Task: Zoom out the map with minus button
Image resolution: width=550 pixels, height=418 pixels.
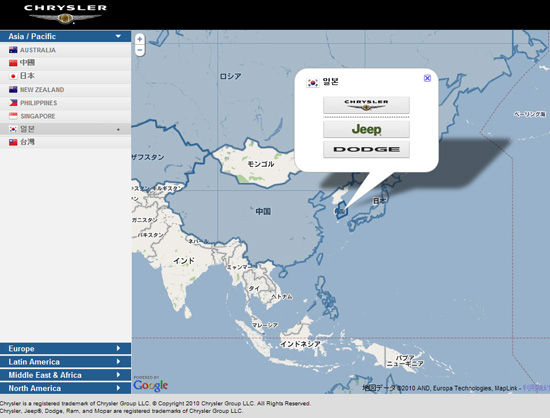Action: (x=140, y=50)
